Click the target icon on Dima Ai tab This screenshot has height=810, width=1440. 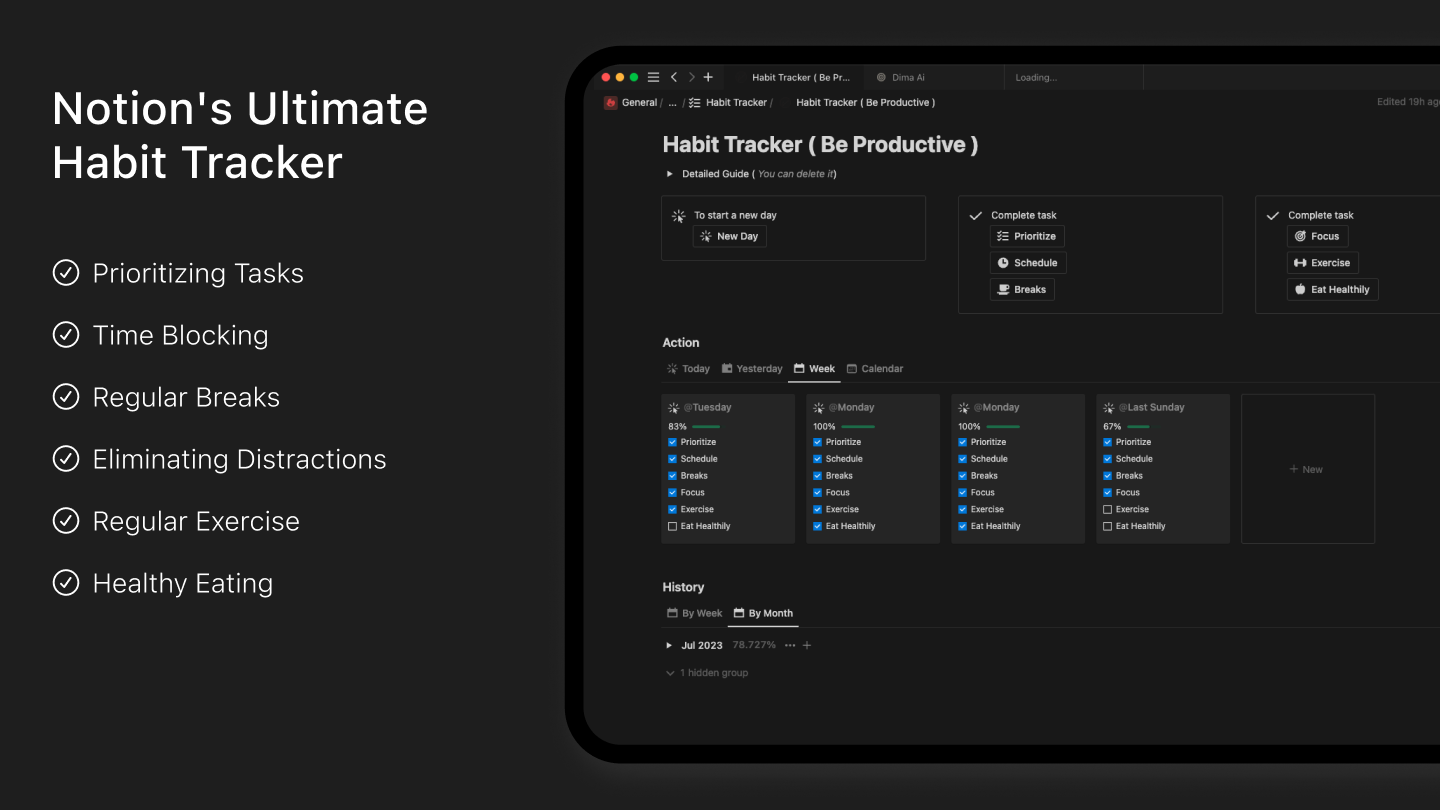[881, 77]
